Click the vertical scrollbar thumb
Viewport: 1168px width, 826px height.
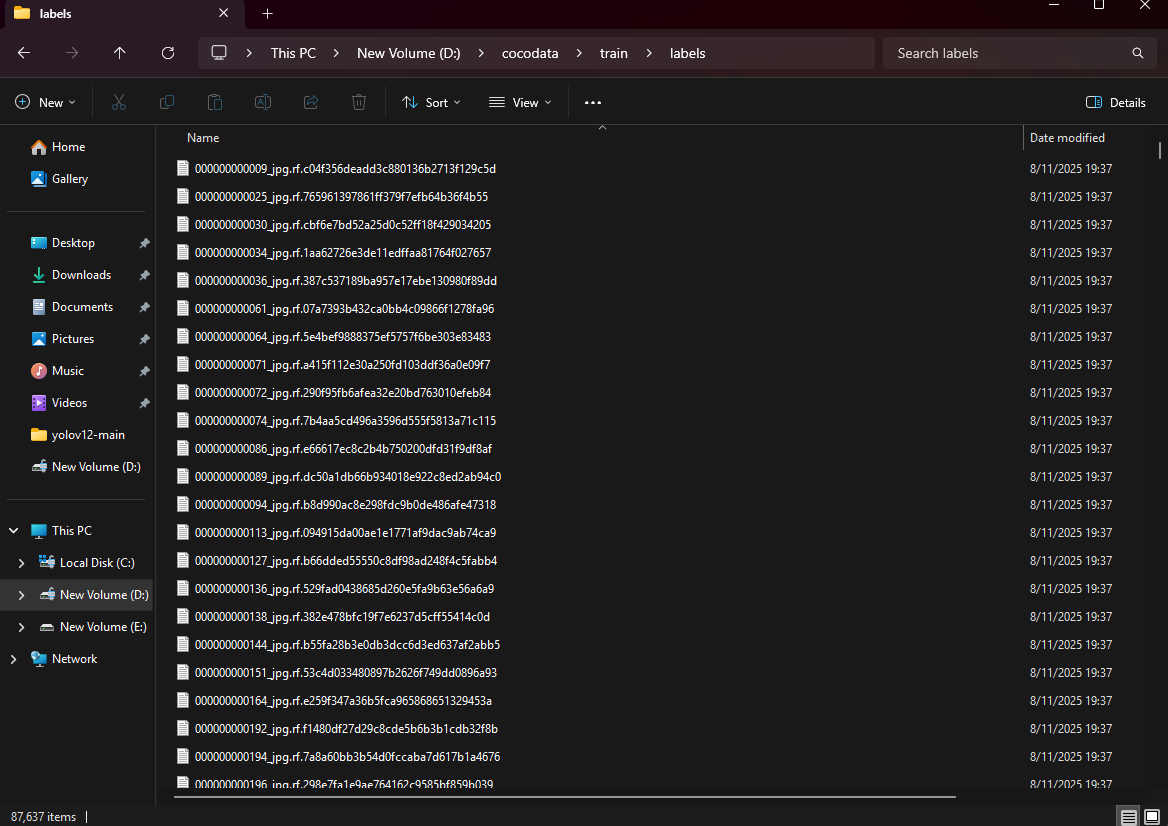pyautogui.click(x=1160, y=150)
